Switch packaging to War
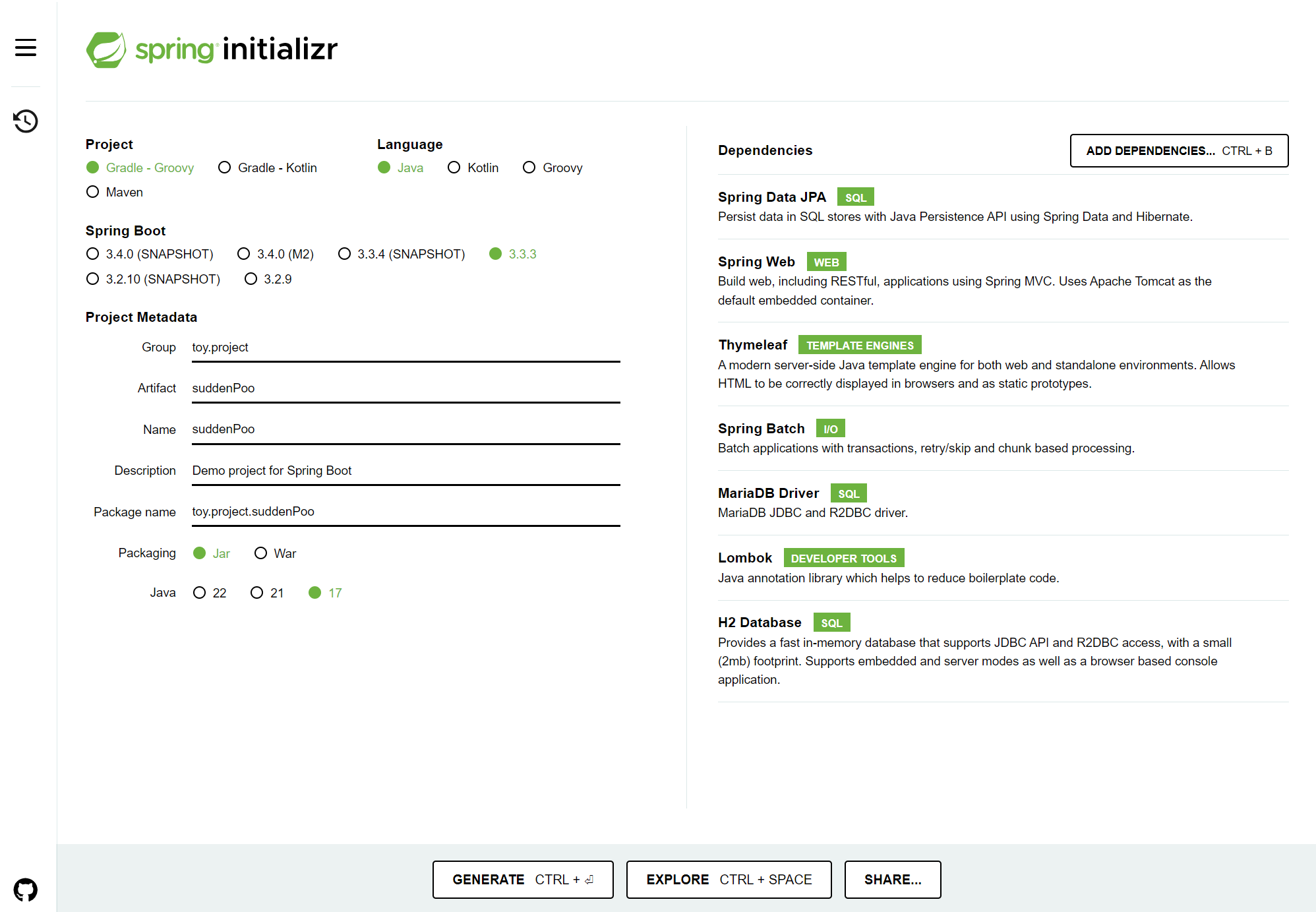 pos(261,553)
